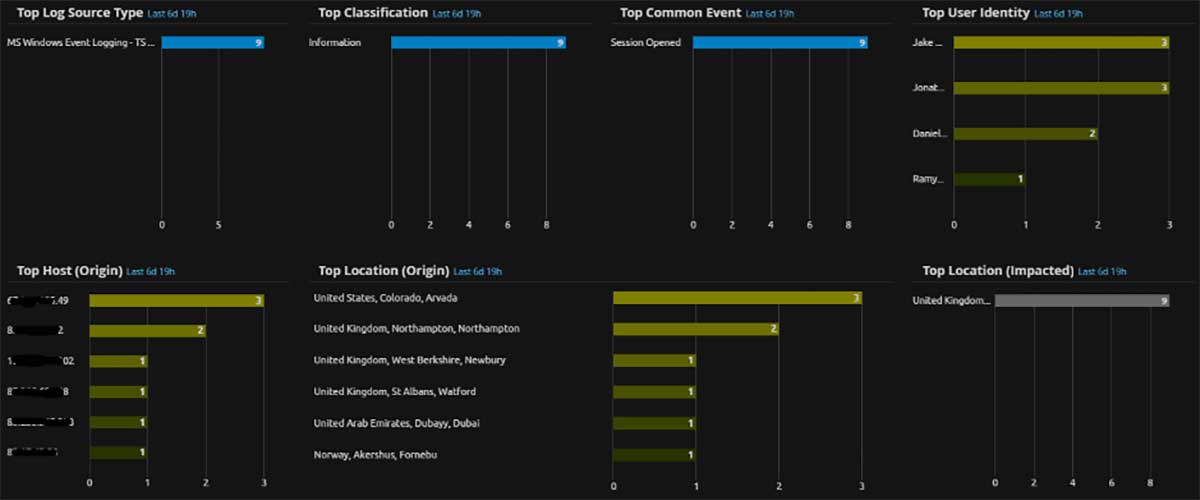Click the Ramy... user label
1200x500 pixels.
(x=928, y=179)
